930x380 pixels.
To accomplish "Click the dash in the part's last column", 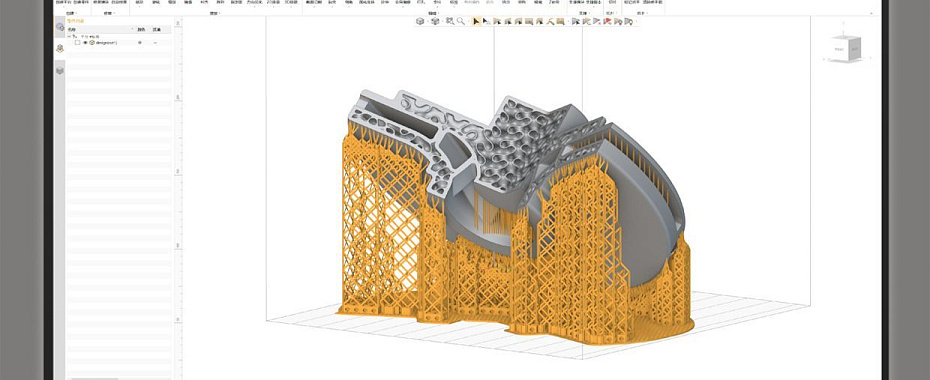I will [x=155, y=43].
